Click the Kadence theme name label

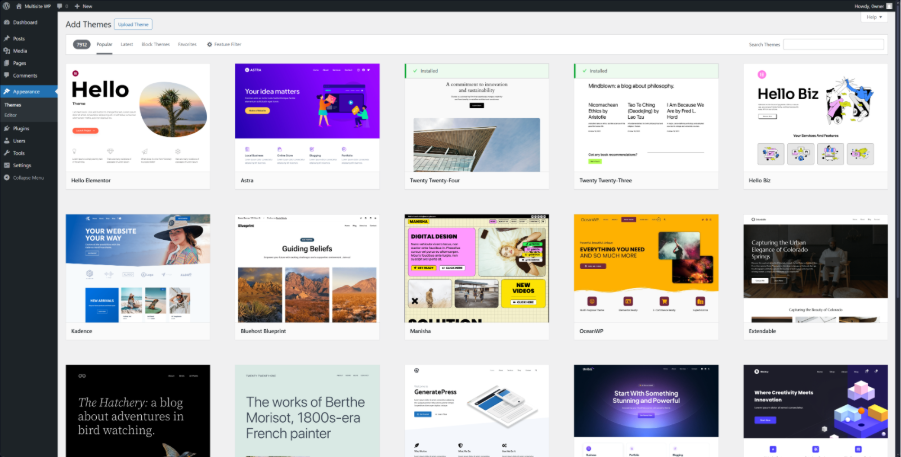[82, 331]
